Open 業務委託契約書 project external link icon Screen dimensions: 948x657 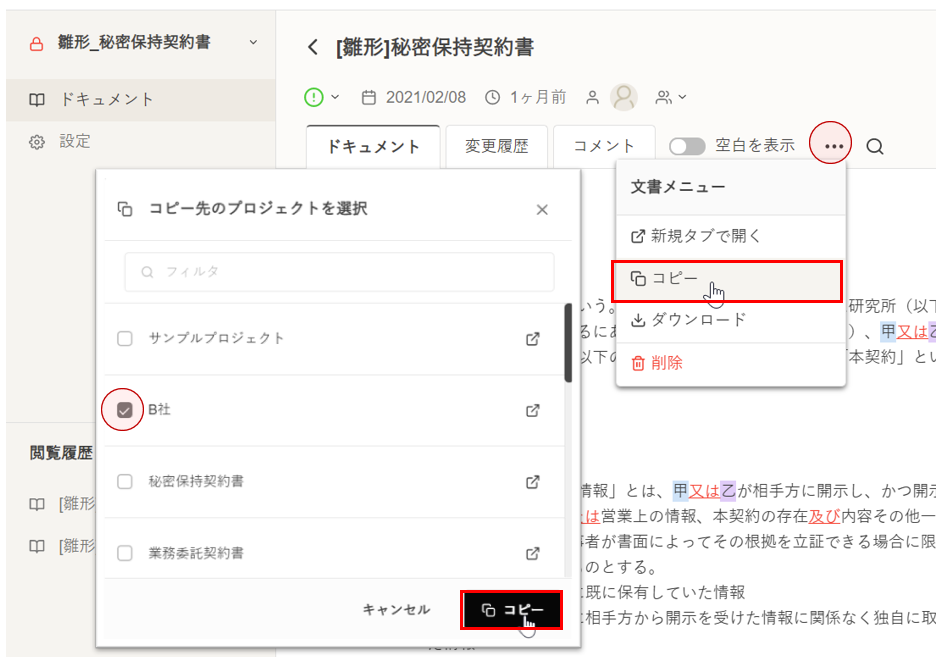coord(533,553)
